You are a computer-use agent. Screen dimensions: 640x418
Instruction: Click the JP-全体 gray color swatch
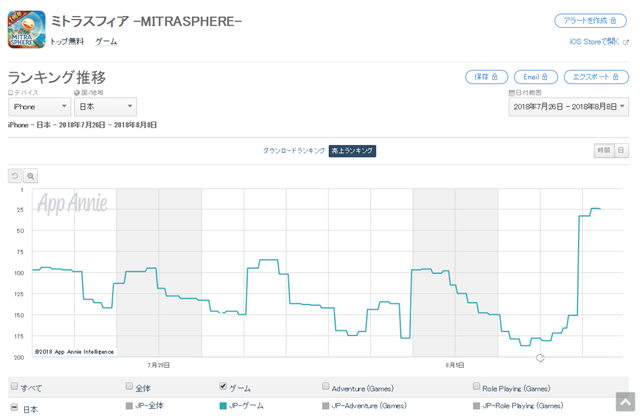129,406
